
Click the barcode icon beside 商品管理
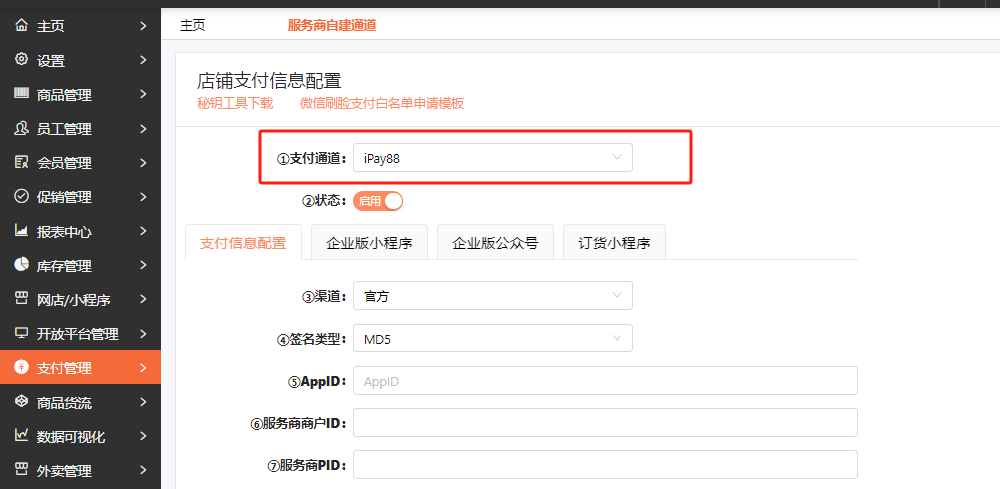[x=22, y=94]
